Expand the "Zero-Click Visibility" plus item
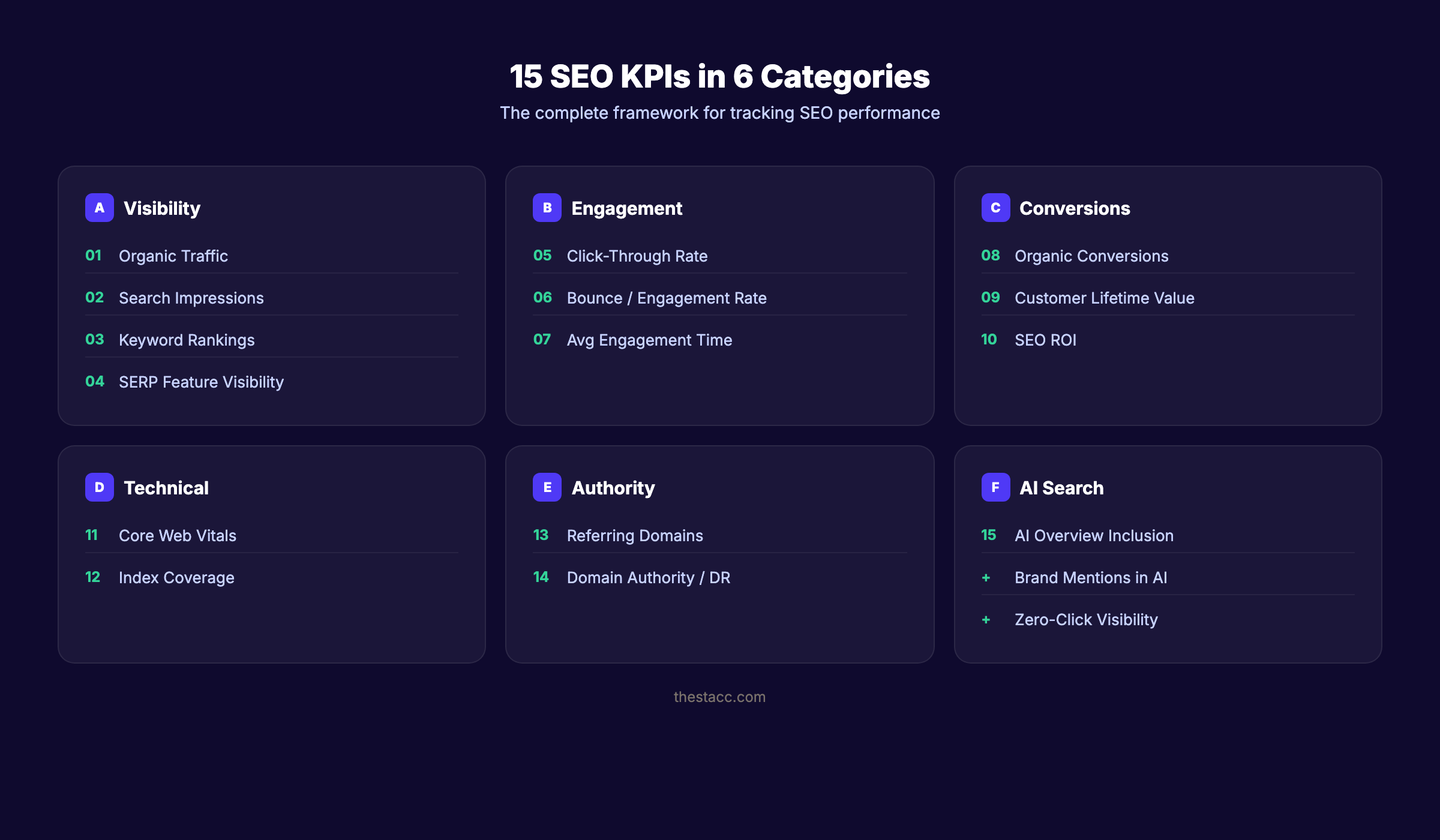This screenshot has height=840, width=1440. click(1086, 619)
